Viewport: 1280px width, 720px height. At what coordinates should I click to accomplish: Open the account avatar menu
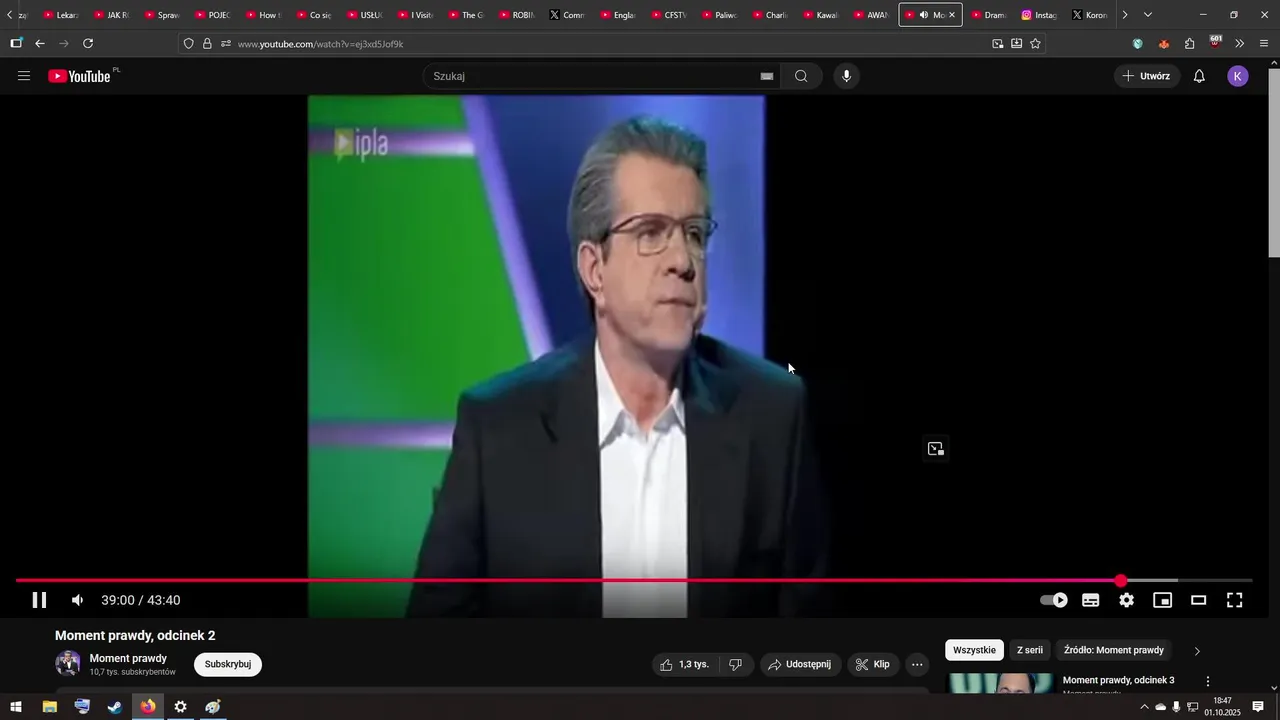1238,76
